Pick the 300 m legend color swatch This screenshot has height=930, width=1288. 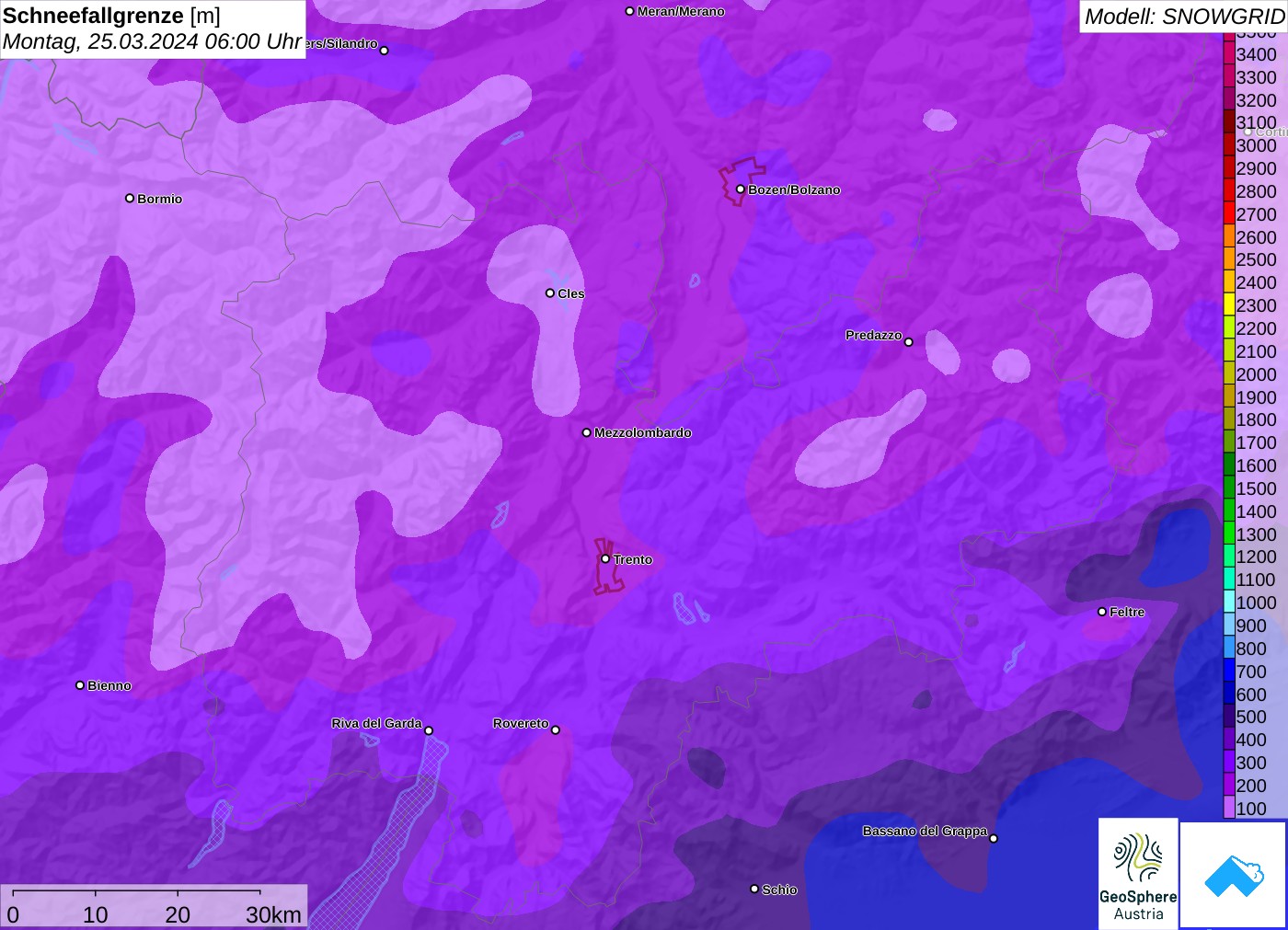click(1229, 762)
